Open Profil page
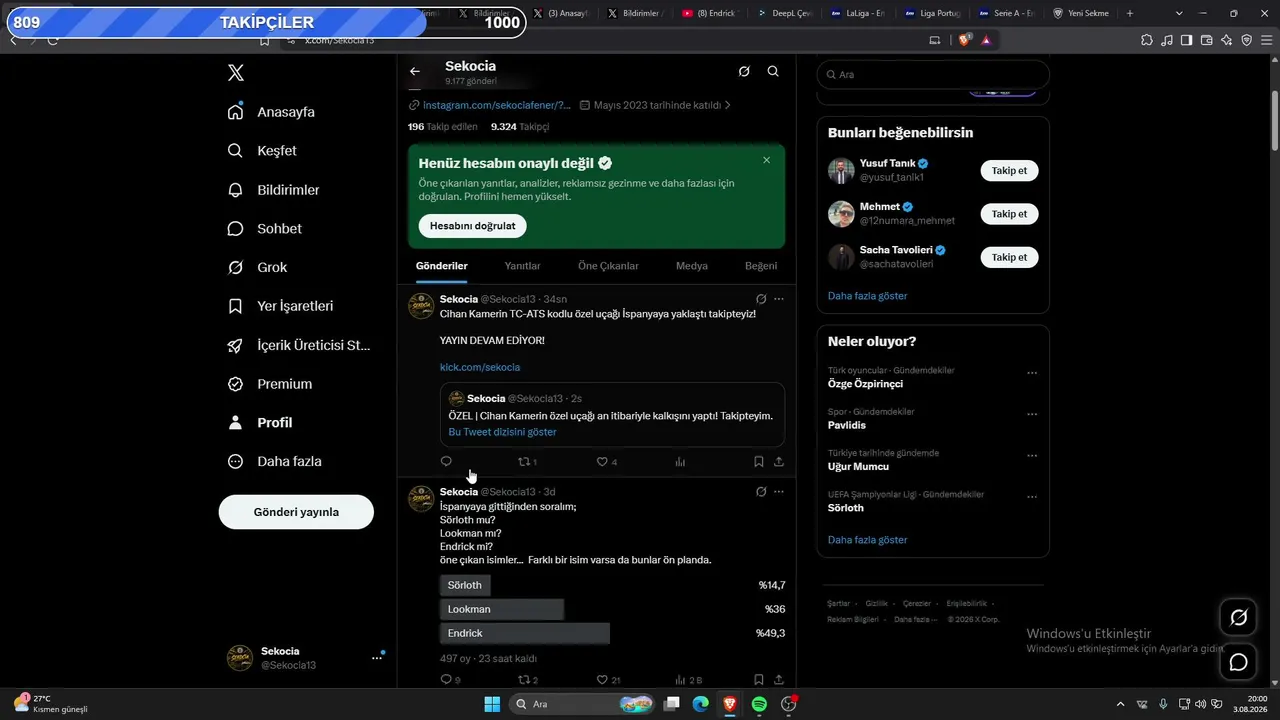This screenshot has height=720, width=1280. [259, 423]
